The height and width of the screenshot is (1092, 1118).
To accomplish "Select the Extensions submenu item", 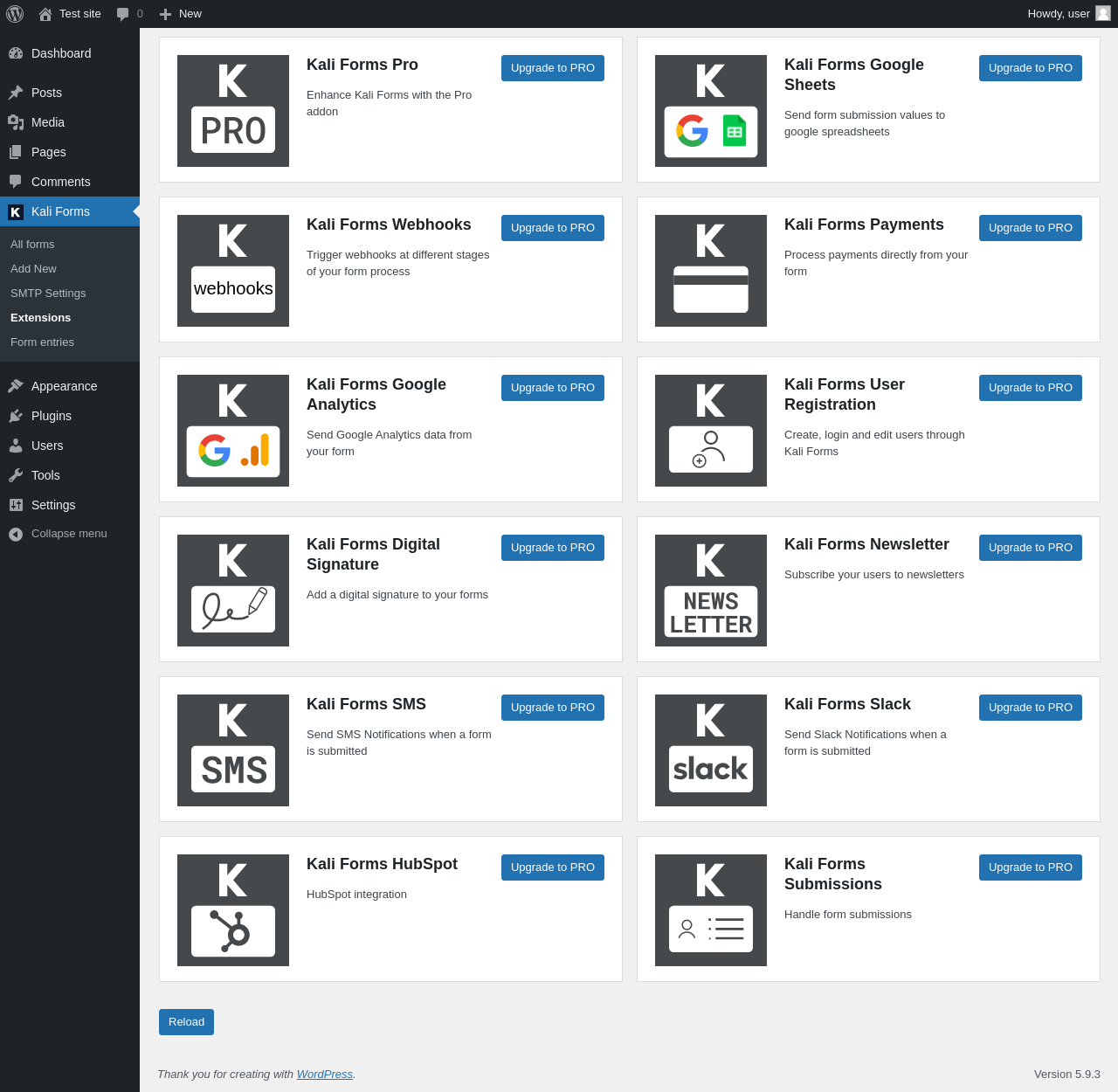I will coord(70,318).
